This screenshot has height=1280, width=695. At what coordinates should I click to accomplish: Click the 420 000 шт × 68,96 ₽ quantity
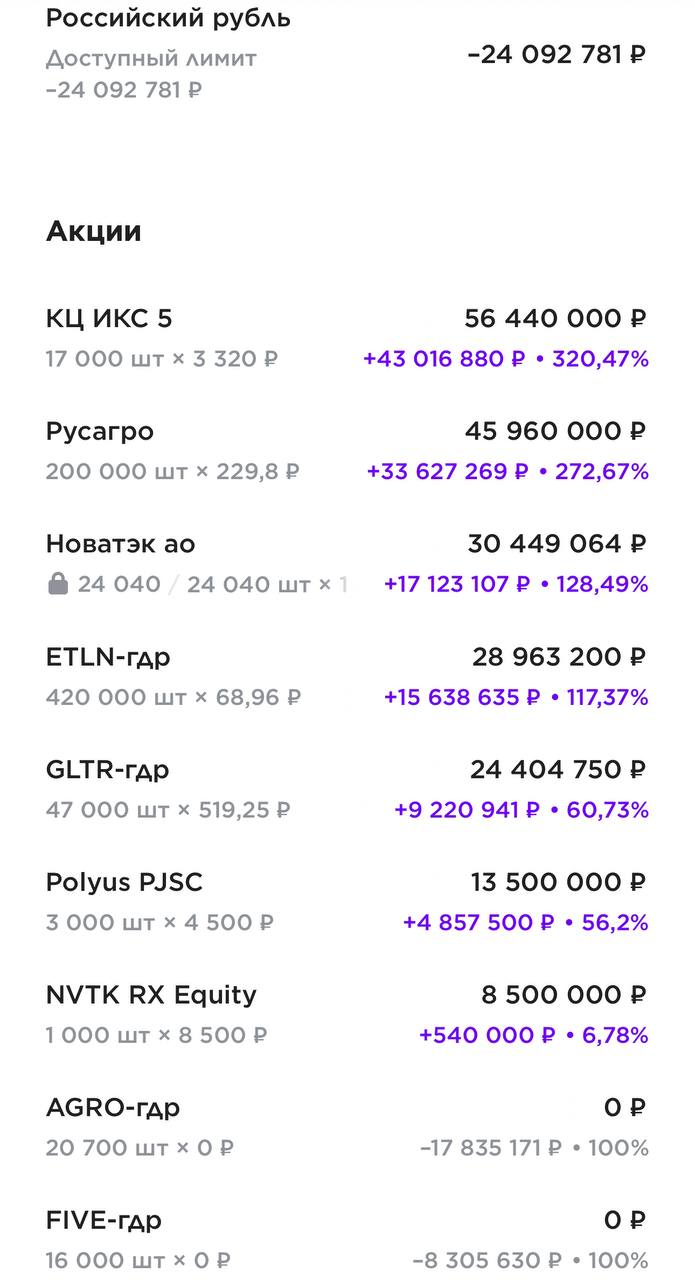coord(173,697)
